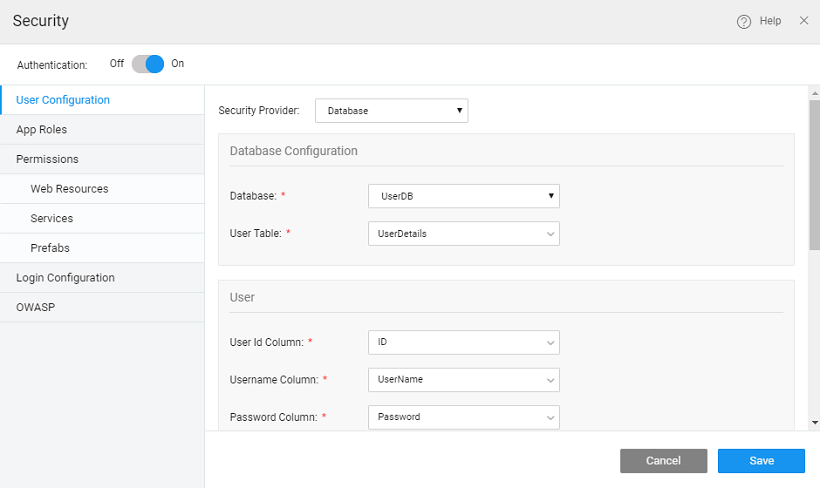Click the scroll down arrow of scrollbar

(x=814, y=423)
